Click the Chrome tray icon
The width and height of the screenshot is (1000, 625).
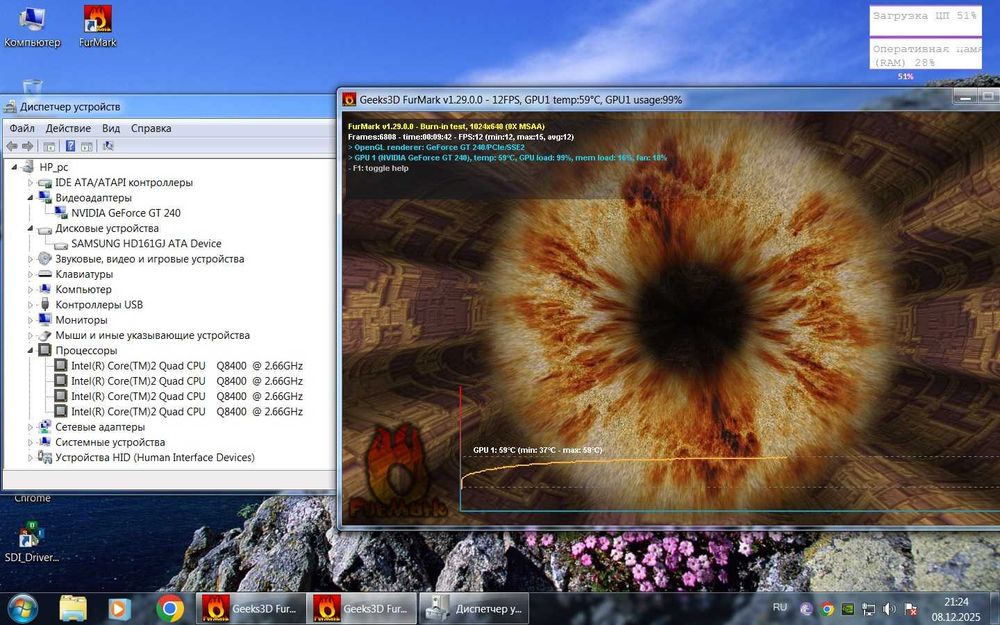coord(827,609)
